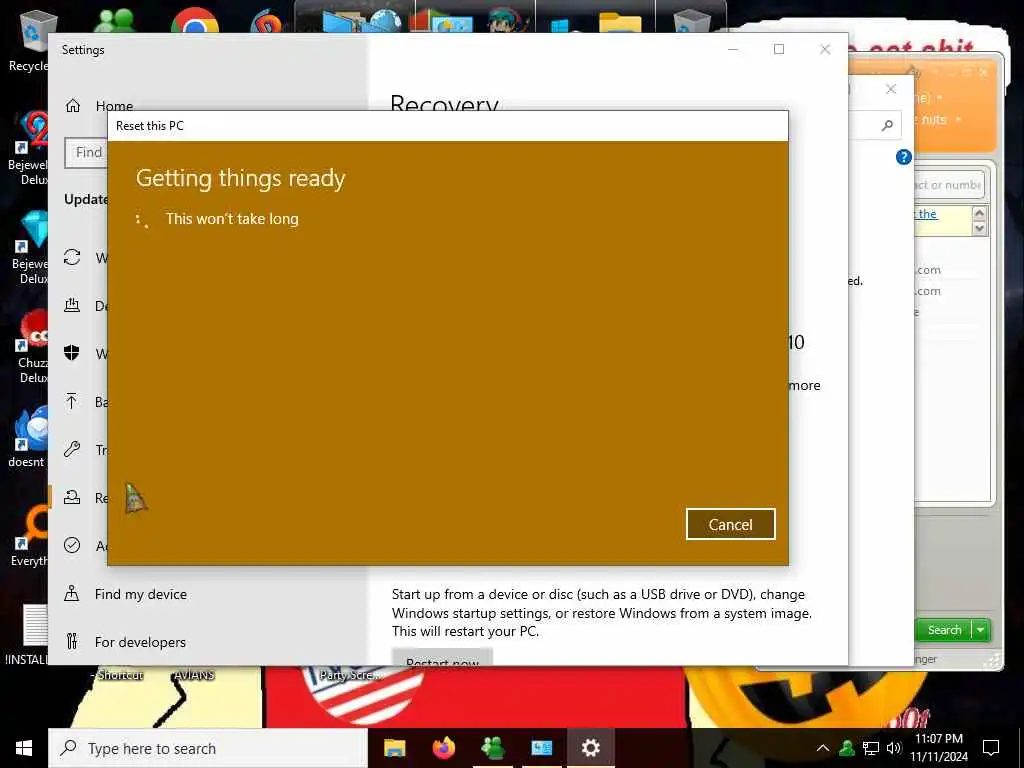Open File Explorer from taskbar
This screenshot has width=1024, height=768.
click(394, 748)
